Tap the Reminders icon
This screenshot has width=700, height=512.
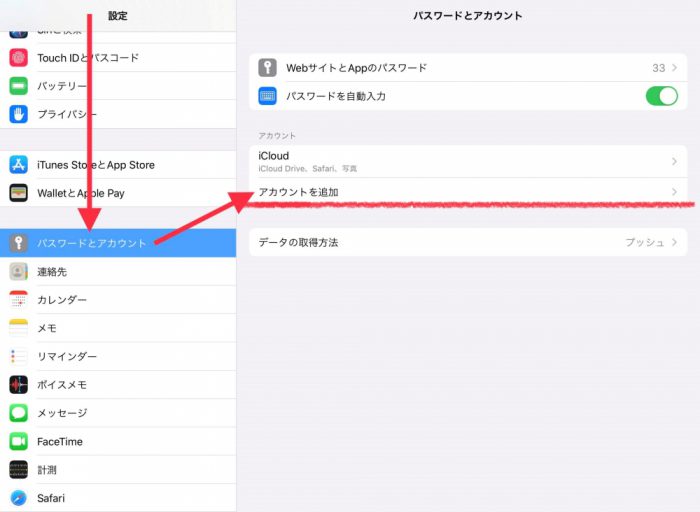[x=18, y=356]
